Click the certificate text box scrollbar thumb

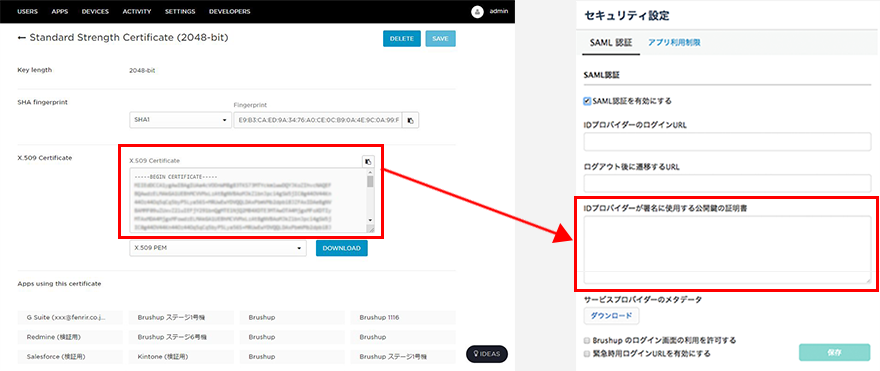tap(370, 181)
